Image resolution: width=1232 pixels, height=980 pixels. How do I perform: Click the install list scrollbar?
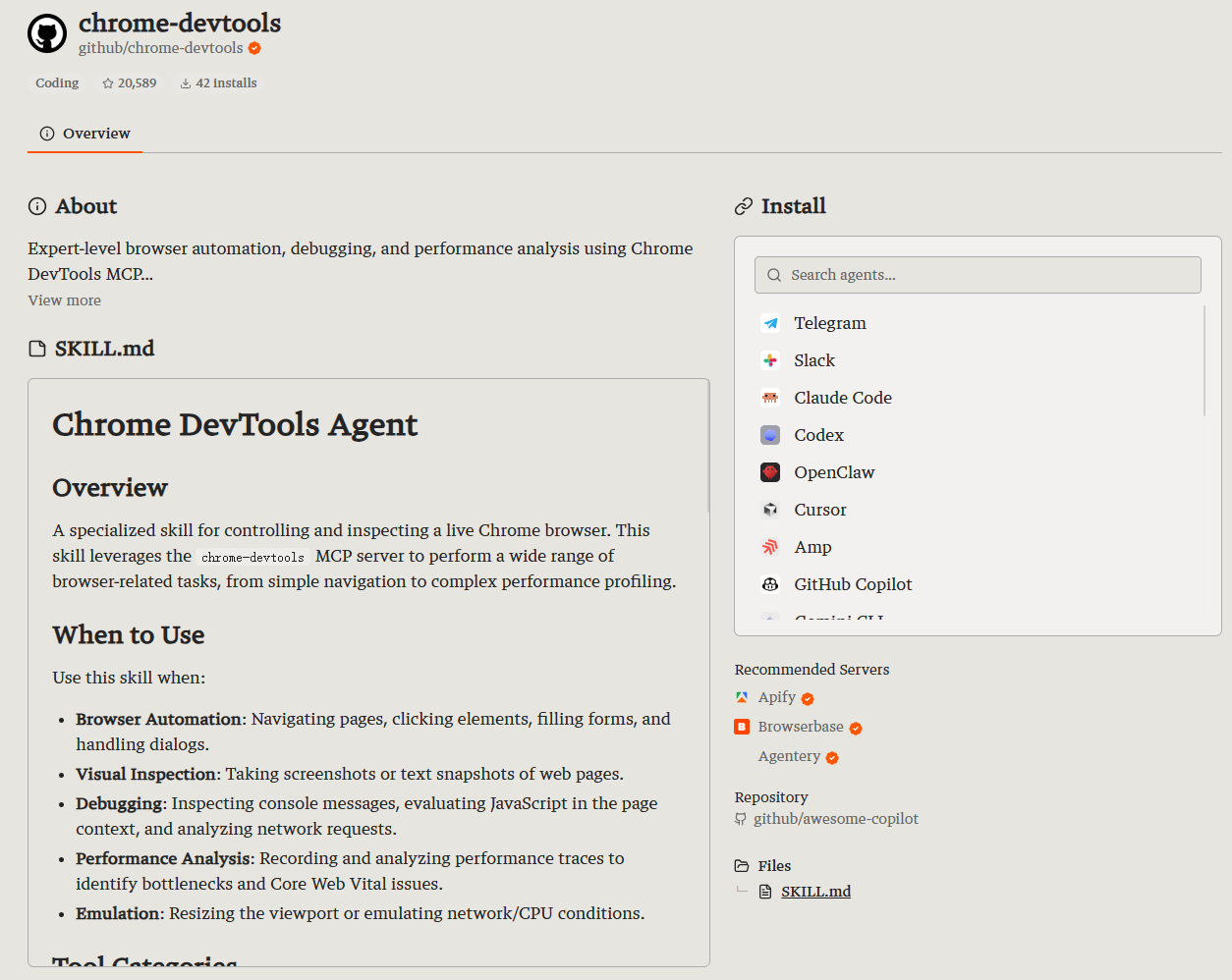pyautogui.click(x=1204, y=360)
